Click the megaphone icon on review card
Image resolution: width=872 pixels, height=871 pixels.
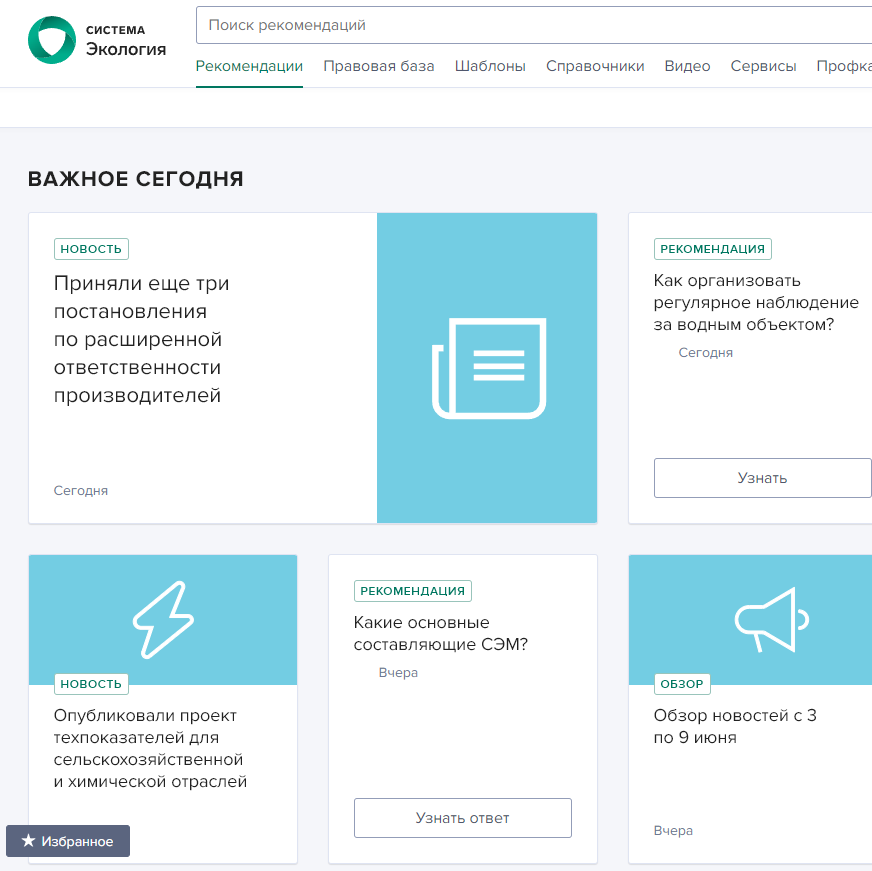click(x=769, y=620)
